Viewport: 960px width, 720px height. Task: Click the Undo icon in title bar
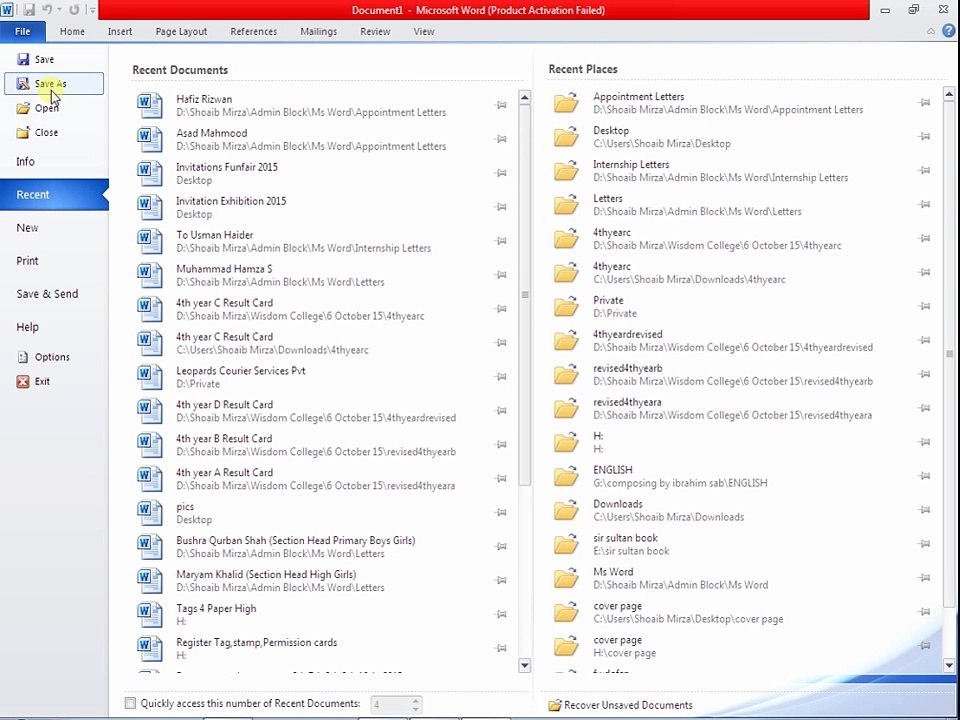47,10
